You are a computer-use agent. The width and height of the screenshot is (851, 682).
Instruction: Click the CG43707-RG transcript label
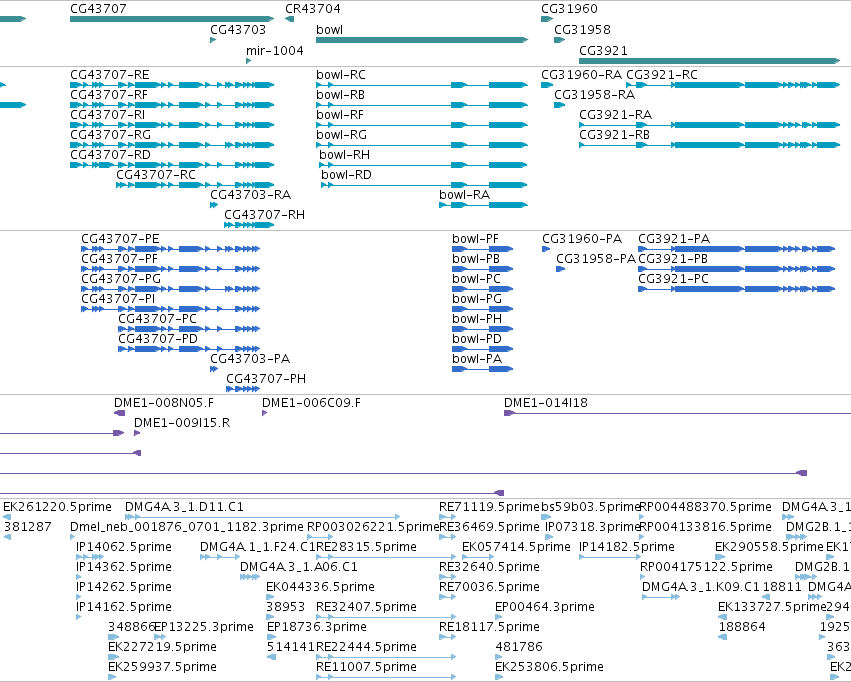click(110, 135)
